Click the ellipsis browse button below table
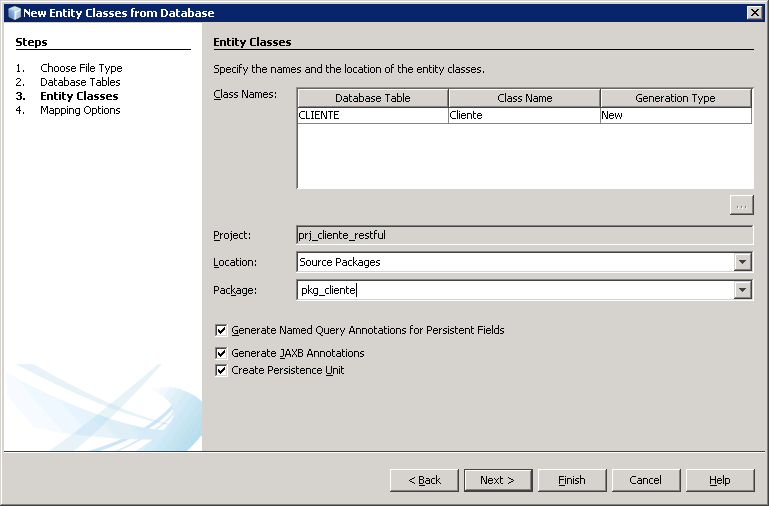 click(741, 205)
